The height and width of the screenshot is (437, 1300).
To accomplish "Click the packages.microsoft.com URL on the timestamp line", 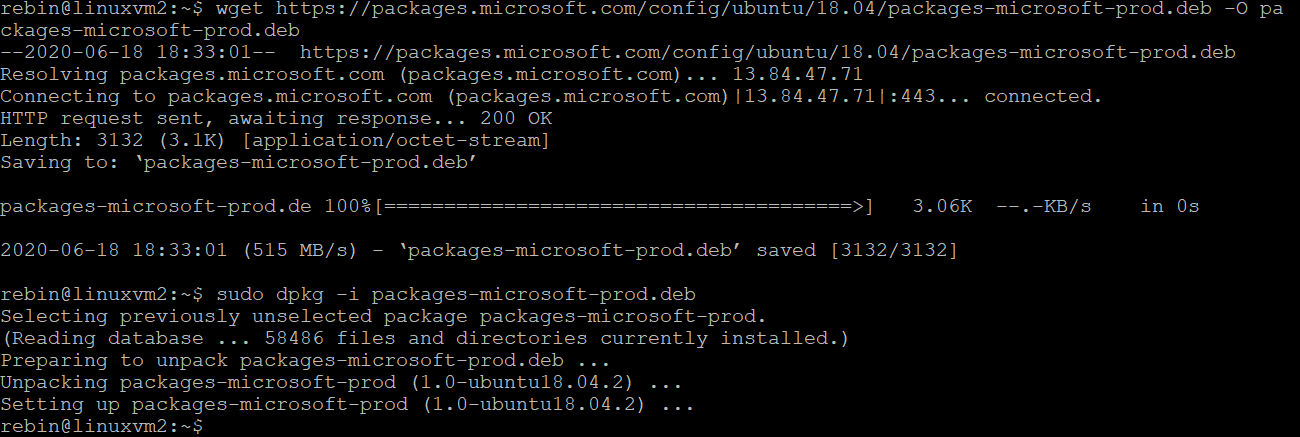I will (x=767, y=53).
